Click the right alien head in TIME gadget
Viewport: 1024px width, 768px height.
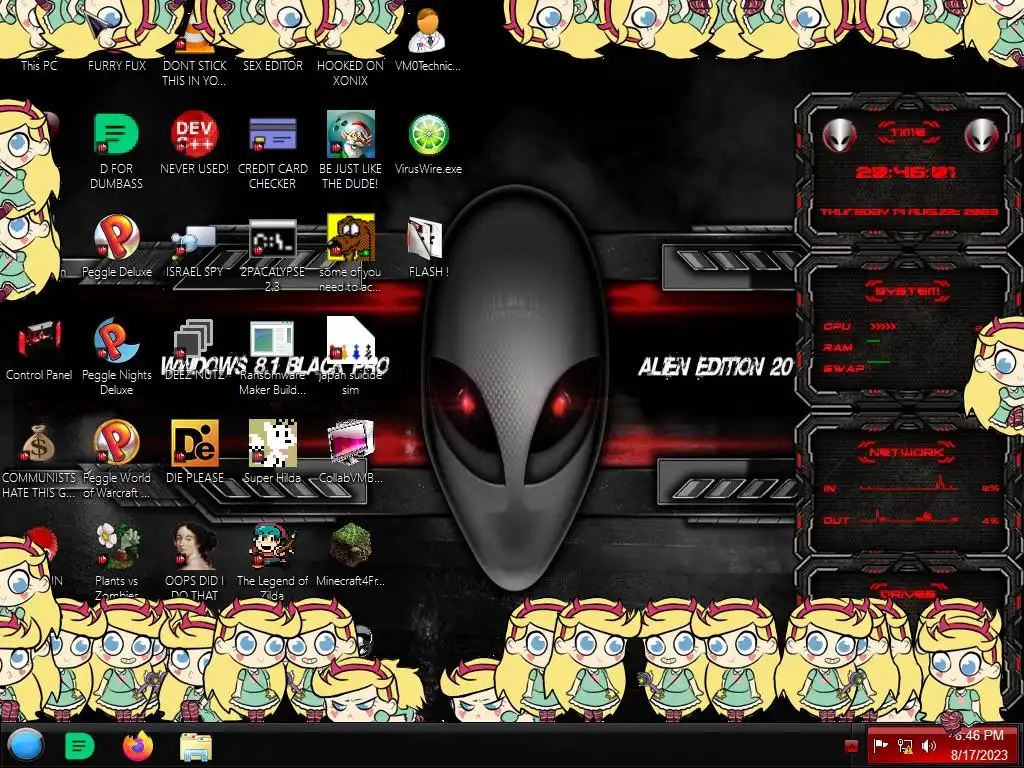tap(981, 136)
